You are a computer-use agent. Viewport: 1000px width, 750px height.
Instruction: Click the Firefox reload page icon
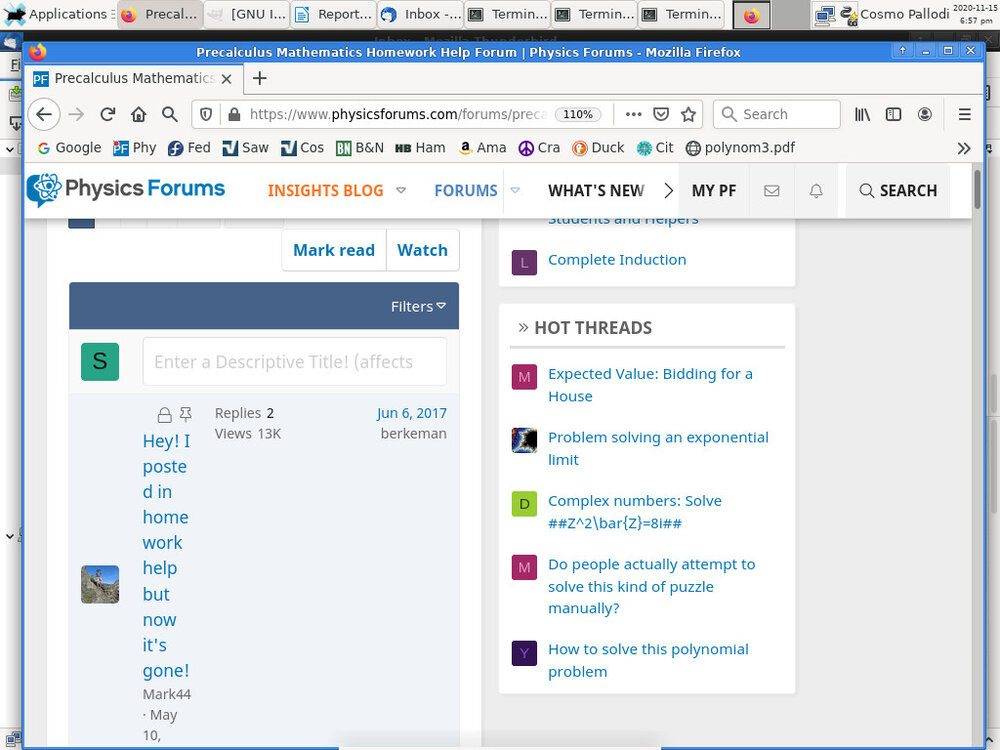click(108, 114)
